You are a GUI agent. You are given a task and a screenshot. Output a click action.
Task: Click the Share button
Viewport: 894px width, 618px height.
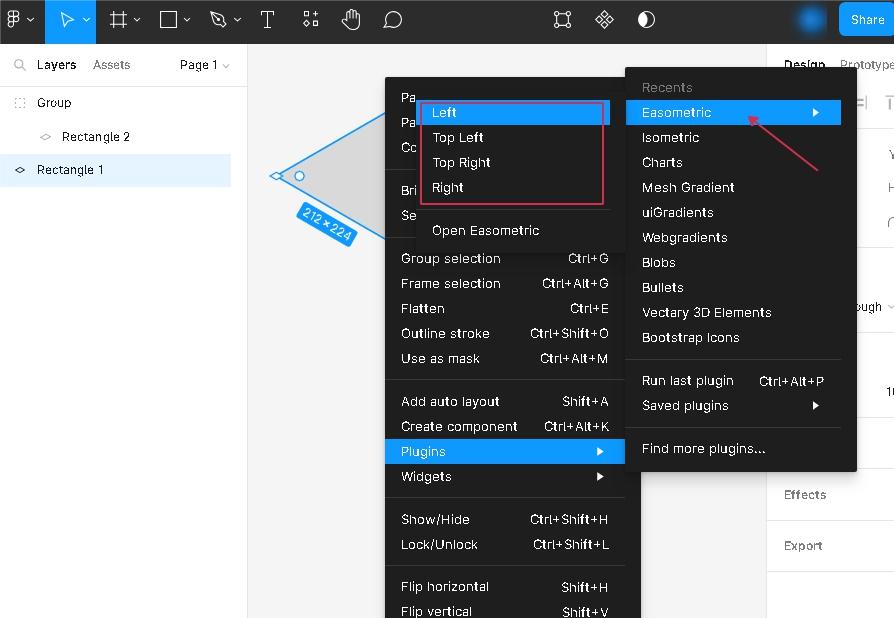866,20
